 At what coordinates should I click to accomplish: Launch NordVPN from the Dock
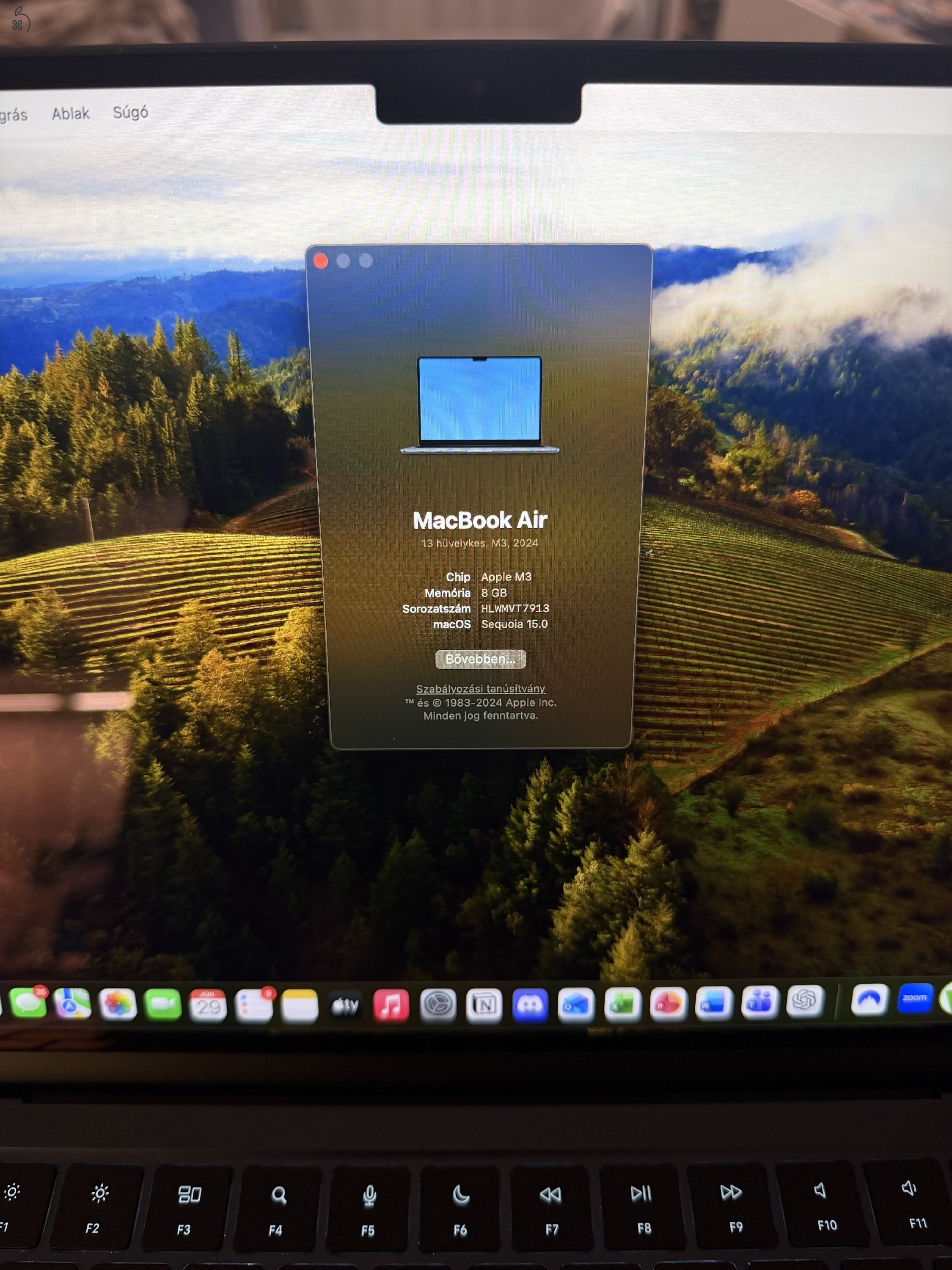pos(869,999)
